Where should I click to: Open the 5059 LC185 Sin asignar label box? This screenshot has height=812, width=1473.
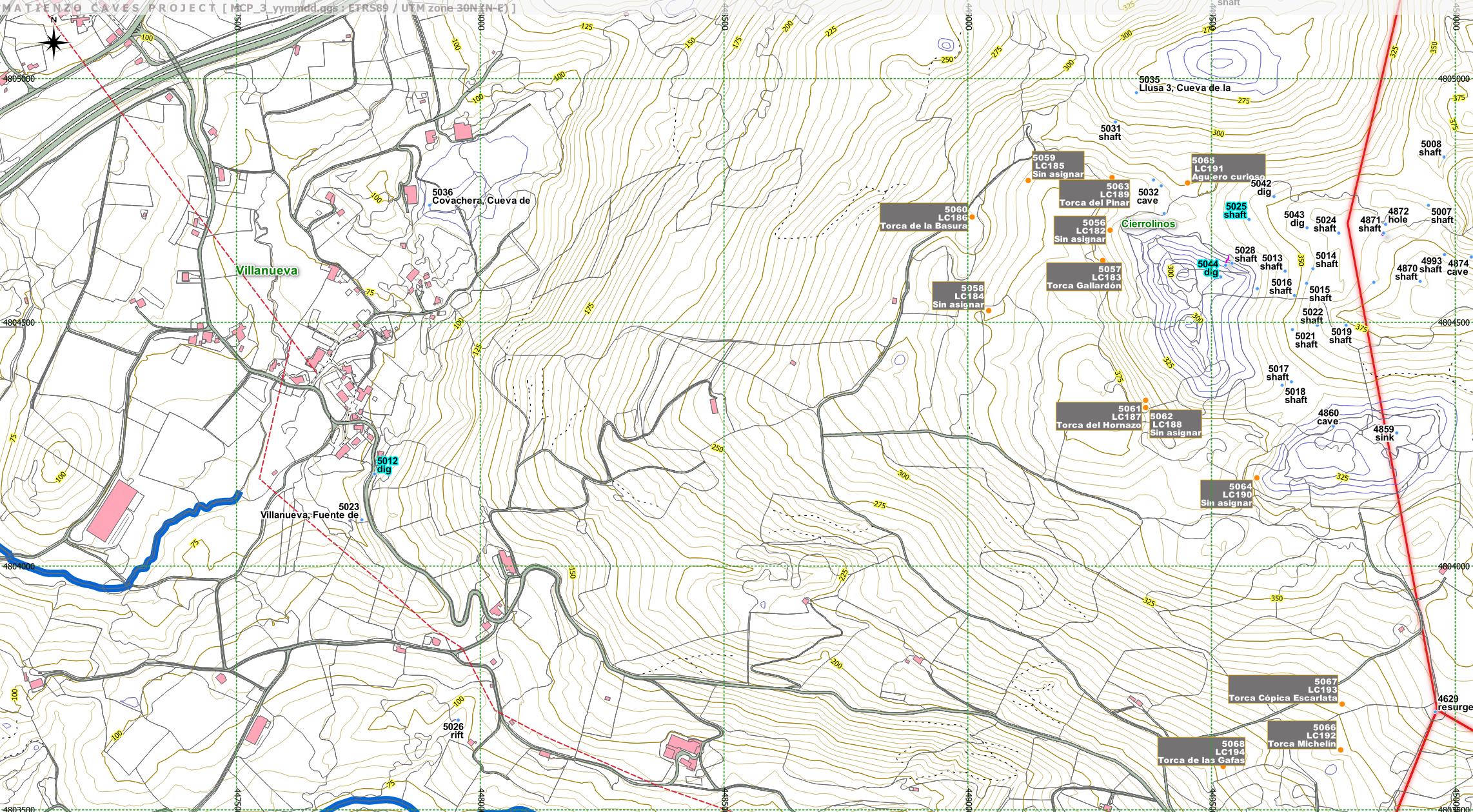[1058, 166]
